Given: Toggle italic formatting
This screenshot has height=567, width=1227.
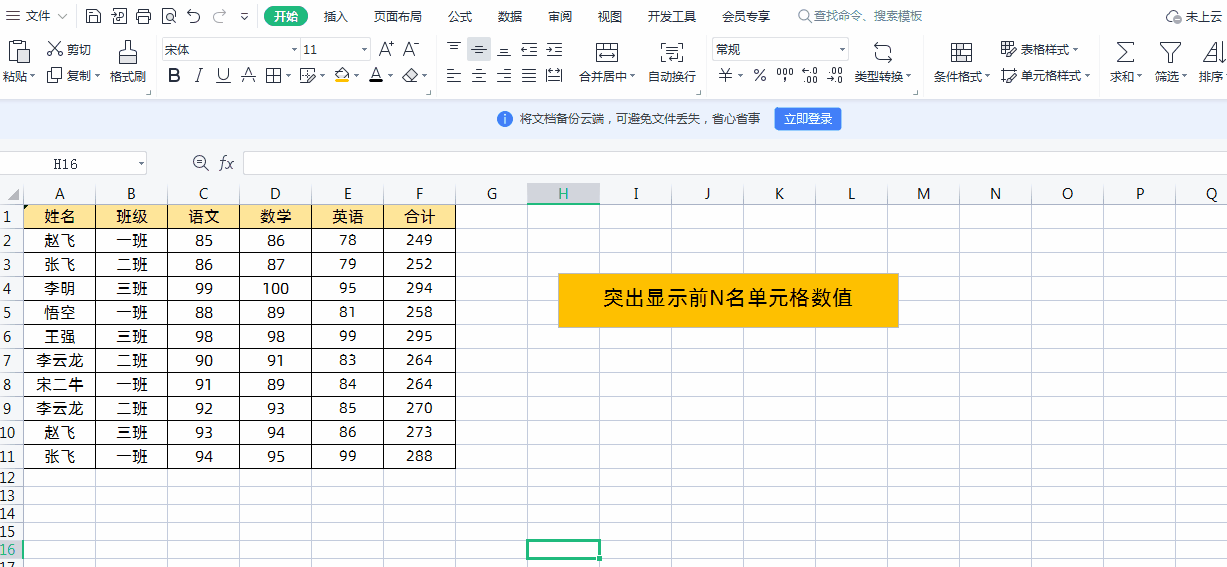Looking at the screenshot, I should pos(198,75).
